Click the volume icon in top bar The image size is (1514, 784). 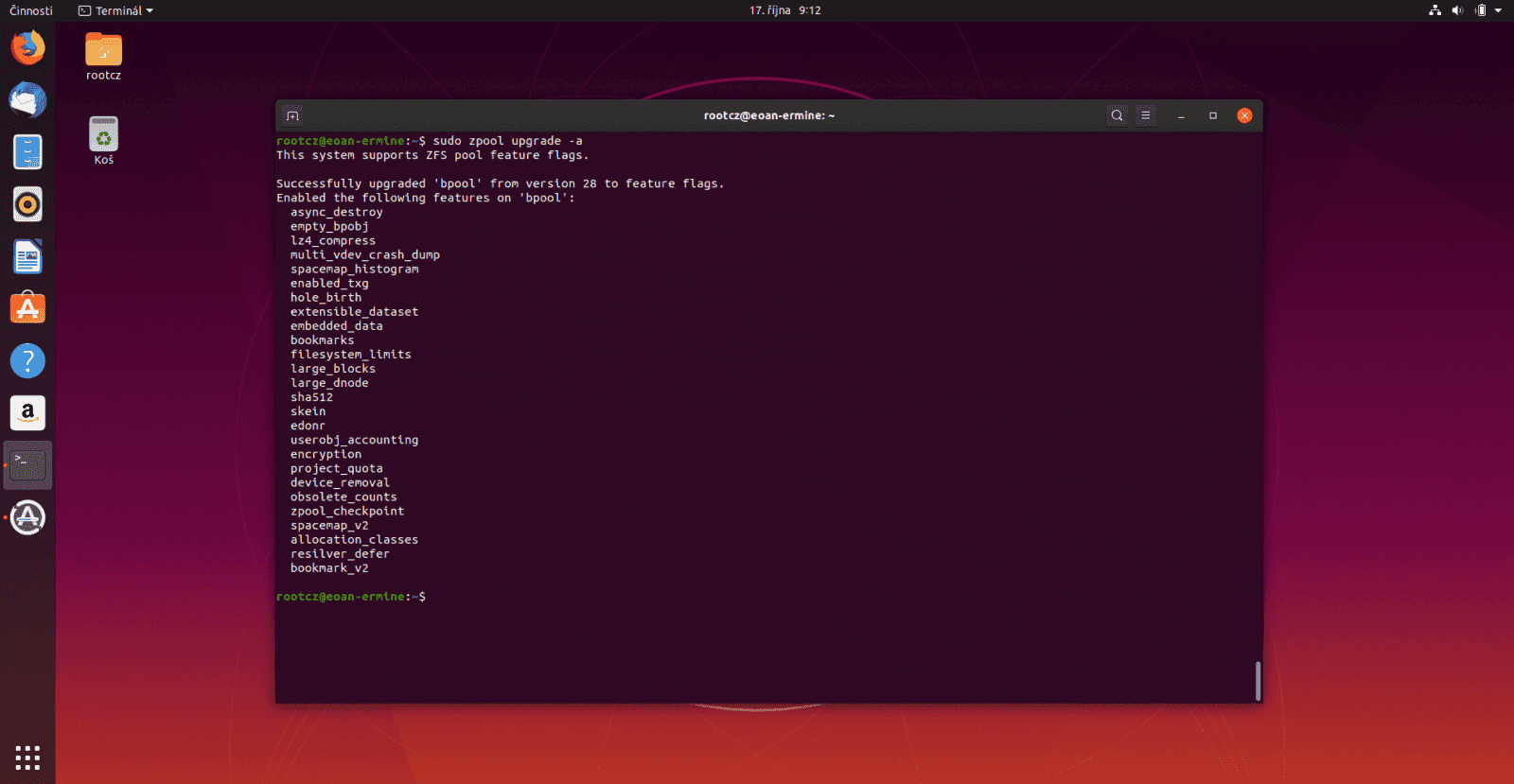point(1457,10)
